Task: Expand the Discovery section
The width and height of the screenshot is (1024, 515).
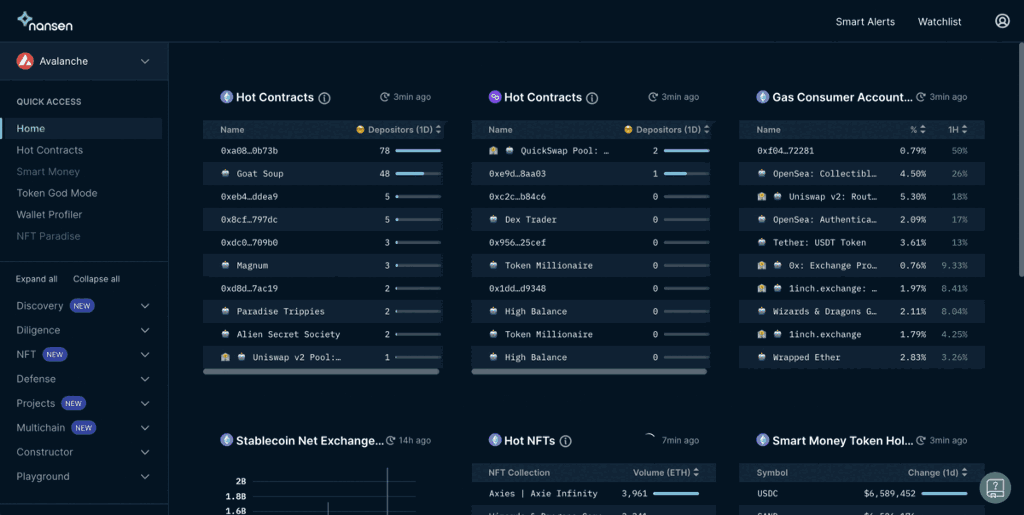Action: coord(145,305)
